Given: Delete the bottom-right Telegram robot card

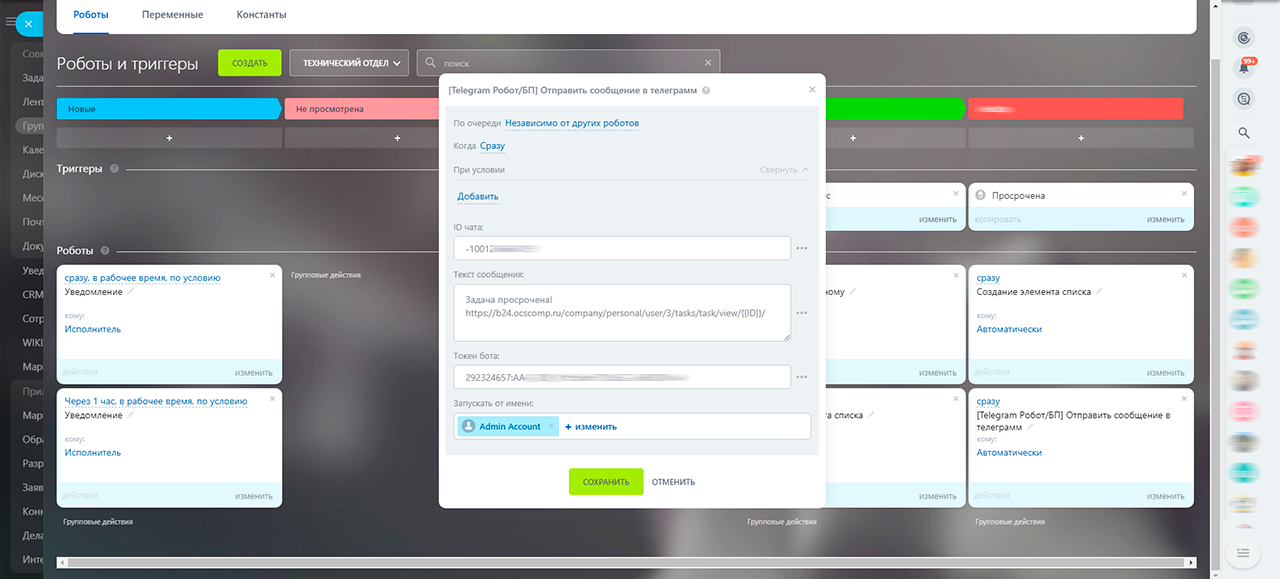Looking at the screenshot, I should 1183,398.
